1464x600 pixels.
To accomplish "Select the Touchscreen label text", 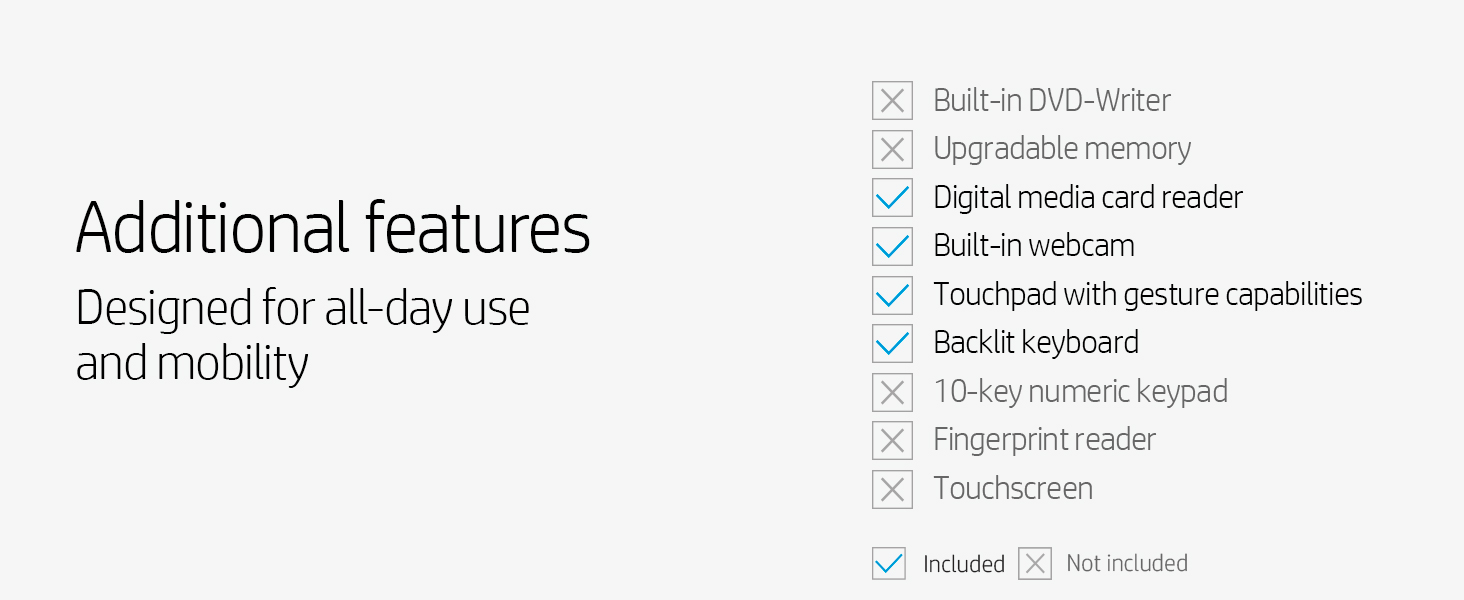I will [1013, 488].
